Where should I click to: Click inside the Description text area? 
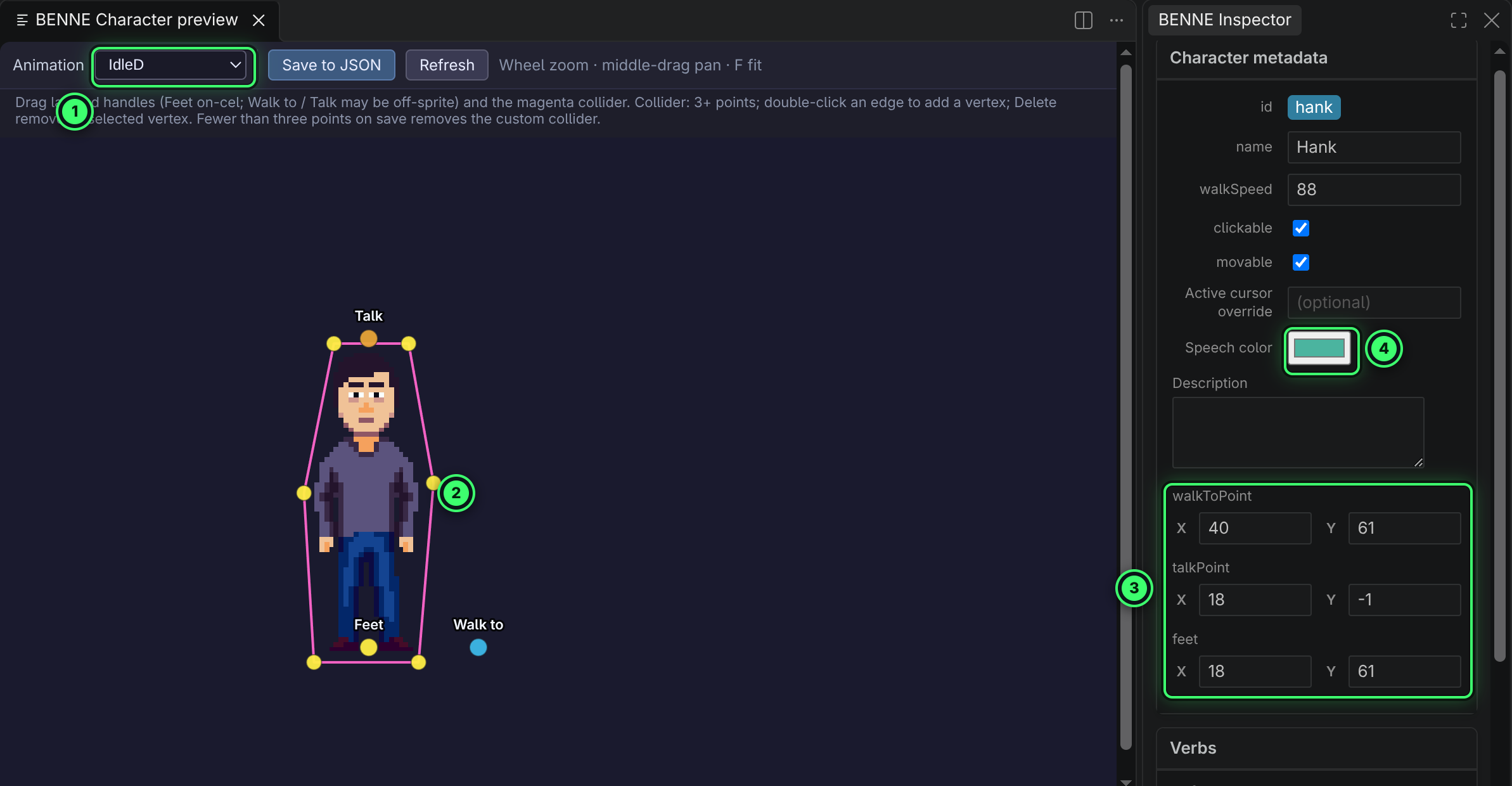(1298, 432)
